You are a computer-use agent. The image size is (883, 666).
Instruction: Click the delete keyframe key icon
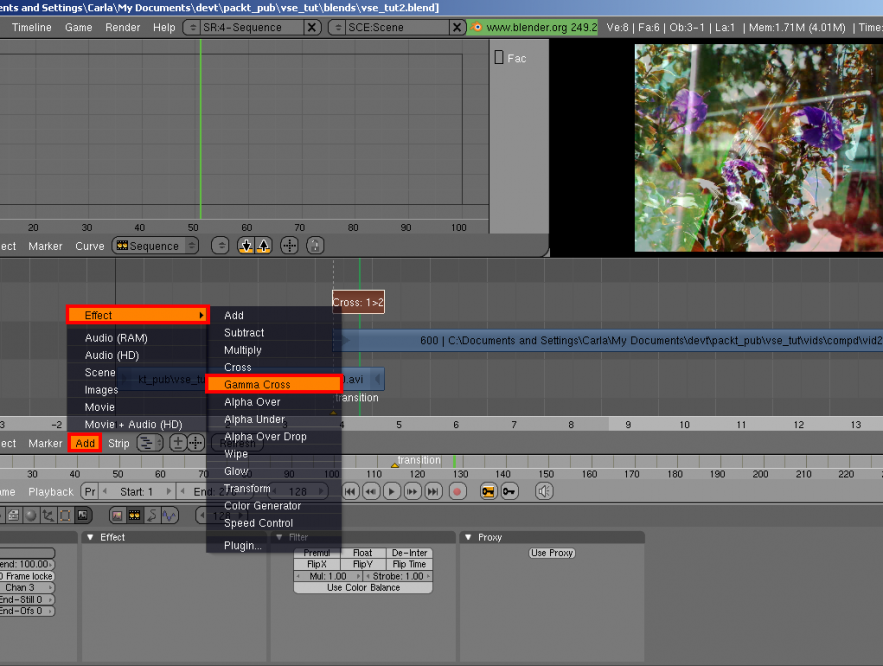pyautogui.click(x=509, y=491)
